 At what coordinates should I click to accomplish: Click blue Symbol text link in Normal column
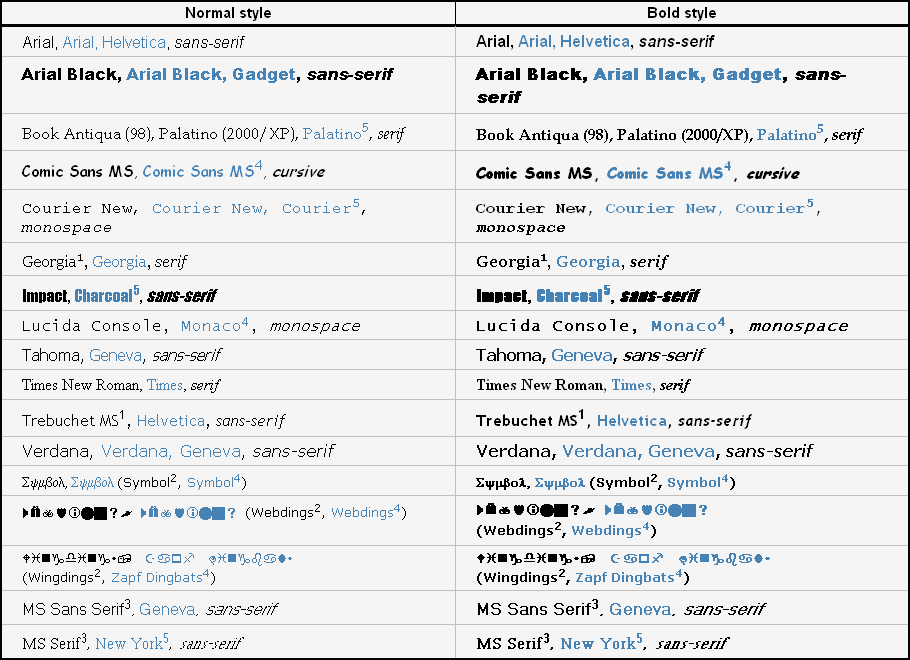pyautogui.click(x=213, y=482)
